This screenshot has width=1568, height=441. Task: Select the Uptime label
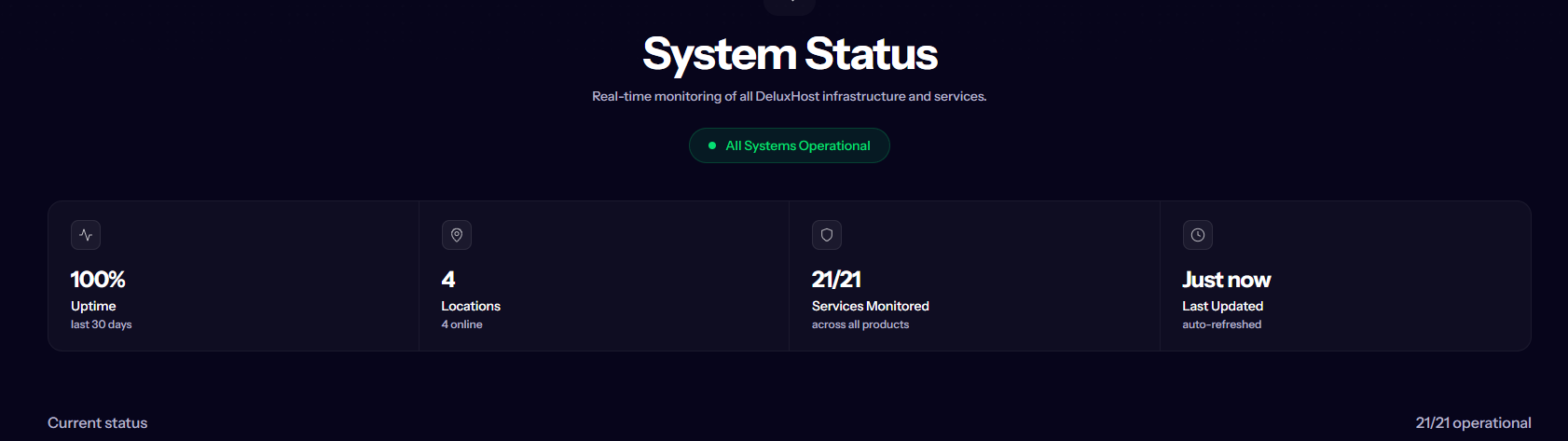pyautogui.click(x=93, y=306)
